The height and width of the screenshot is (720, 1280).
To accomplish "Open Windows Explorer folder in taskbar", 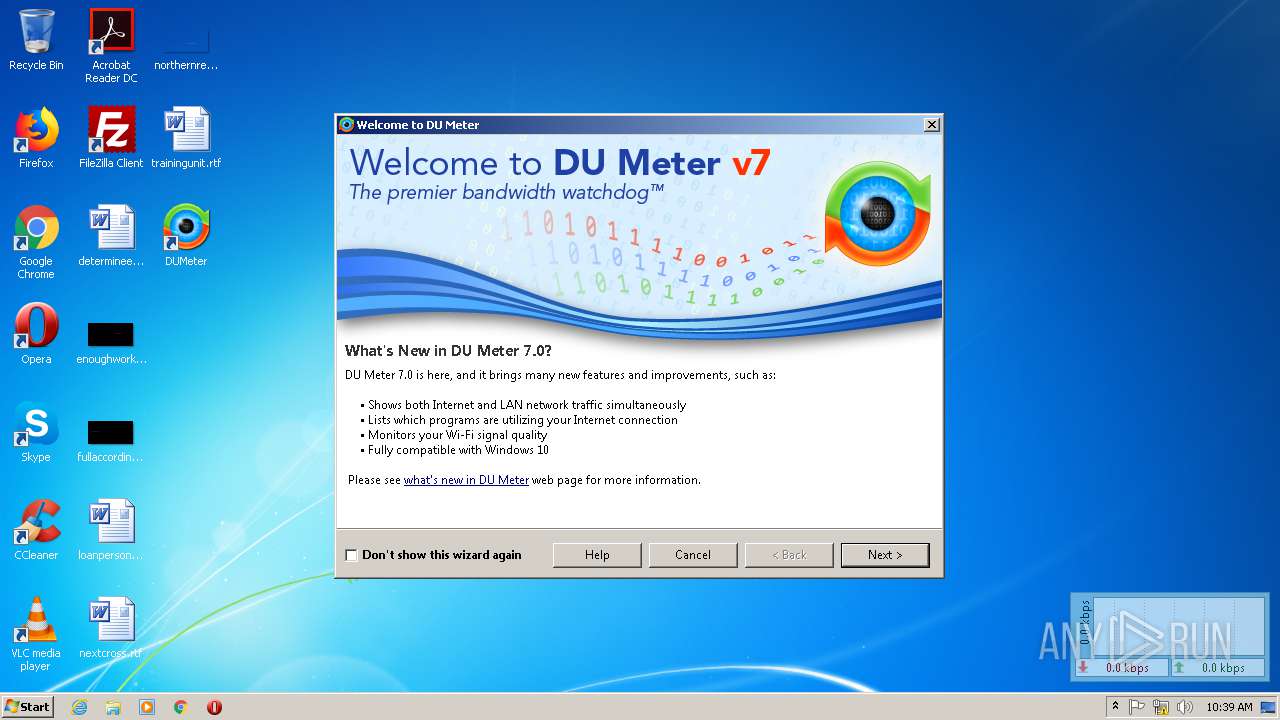I will [113, 707].
